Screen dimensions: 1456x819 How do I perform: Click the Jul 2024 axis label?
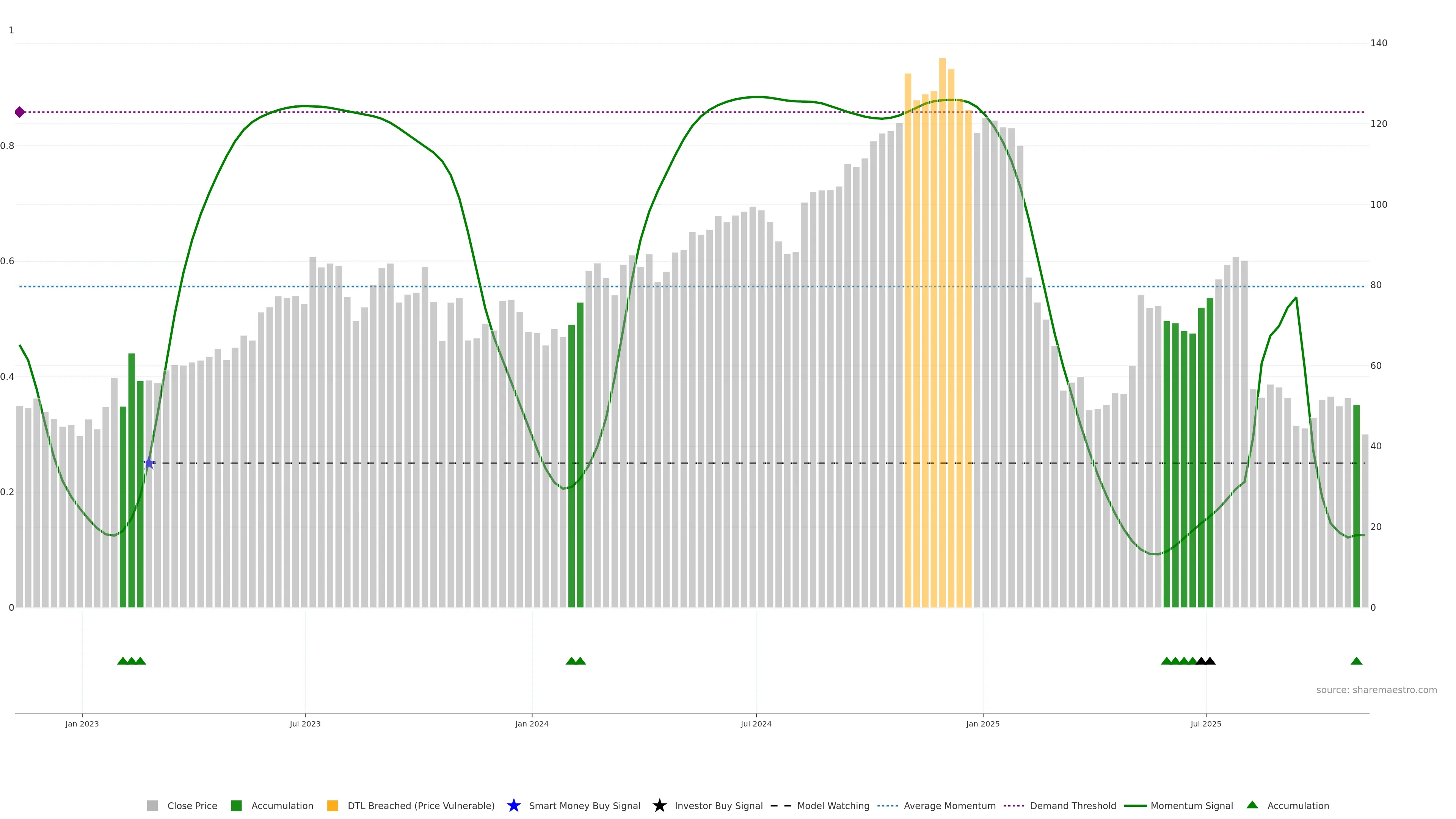click(756, 723)
